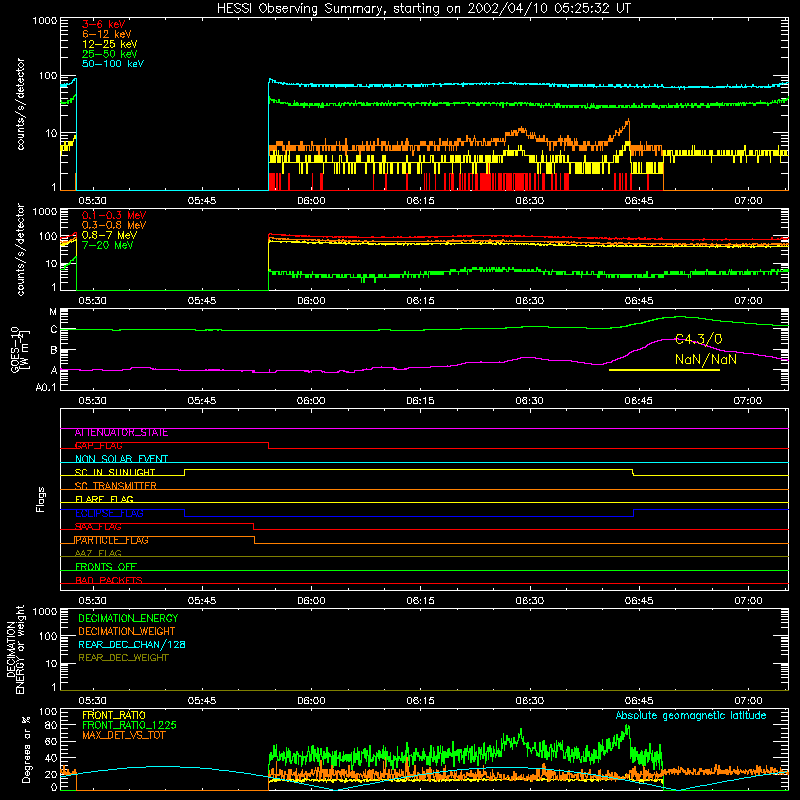Click the 'Absolute geomagnetic latitude' label
This screenshot has width=800, height=800.
[691, 716]
